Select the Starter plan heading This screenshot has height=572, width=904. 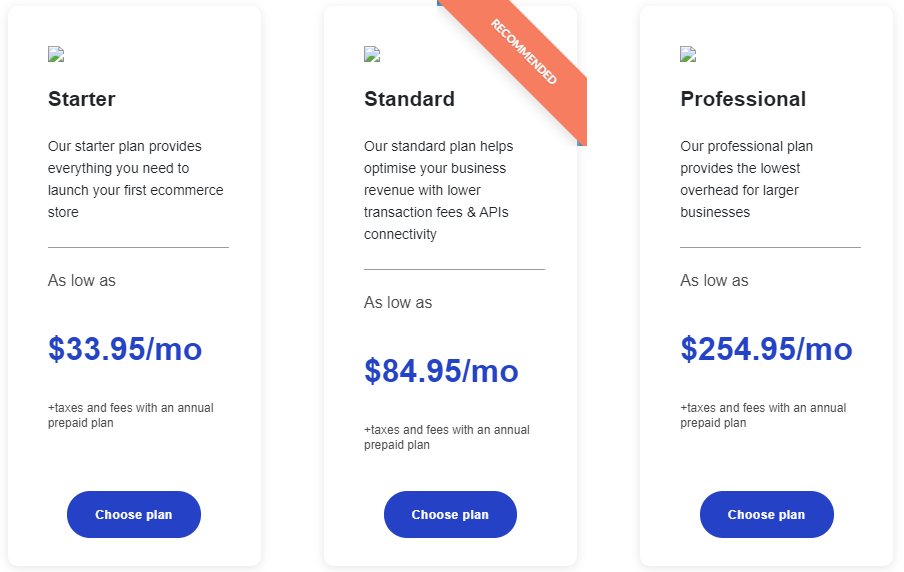[82, 99]
